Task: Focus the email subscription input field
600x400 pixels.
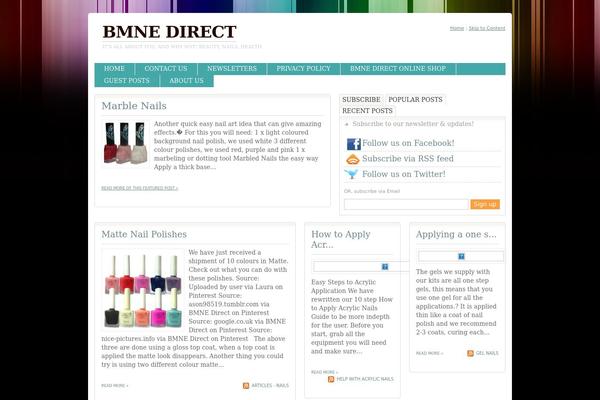Action: 406,204
